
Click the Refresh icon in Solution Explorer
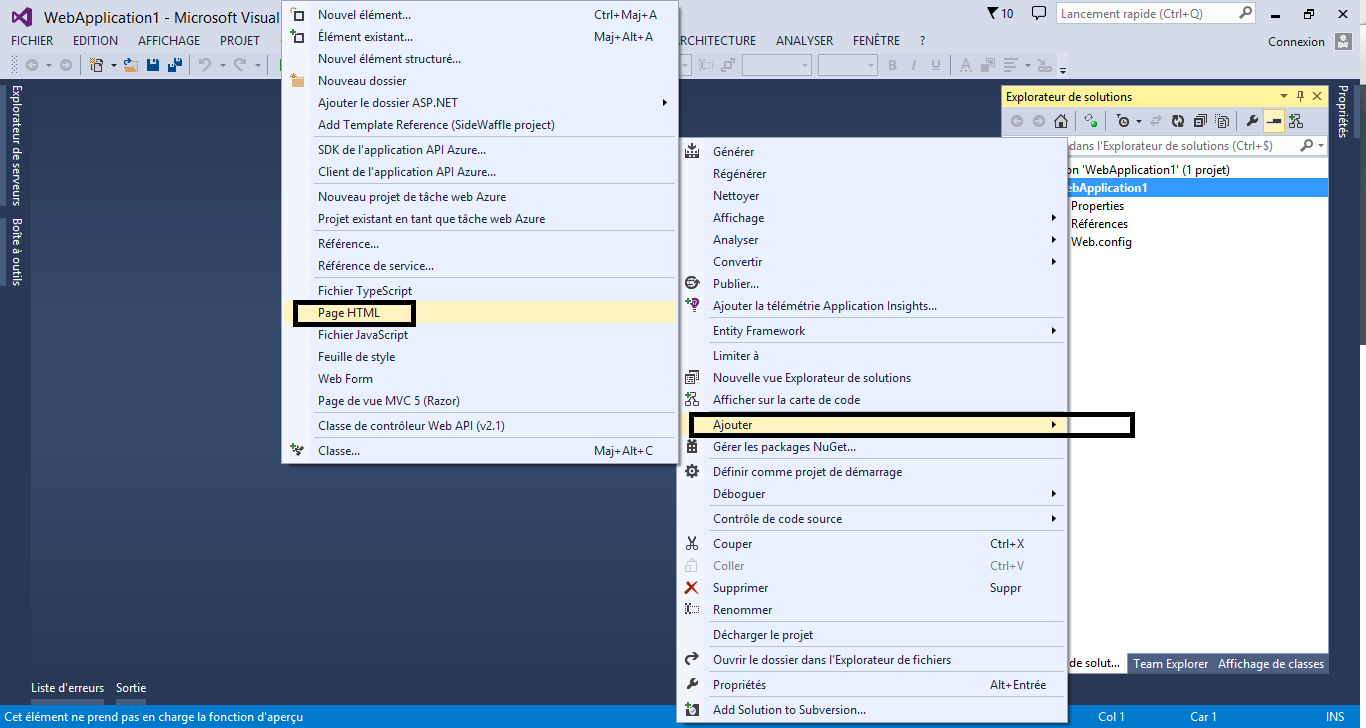click(1178, 121)
